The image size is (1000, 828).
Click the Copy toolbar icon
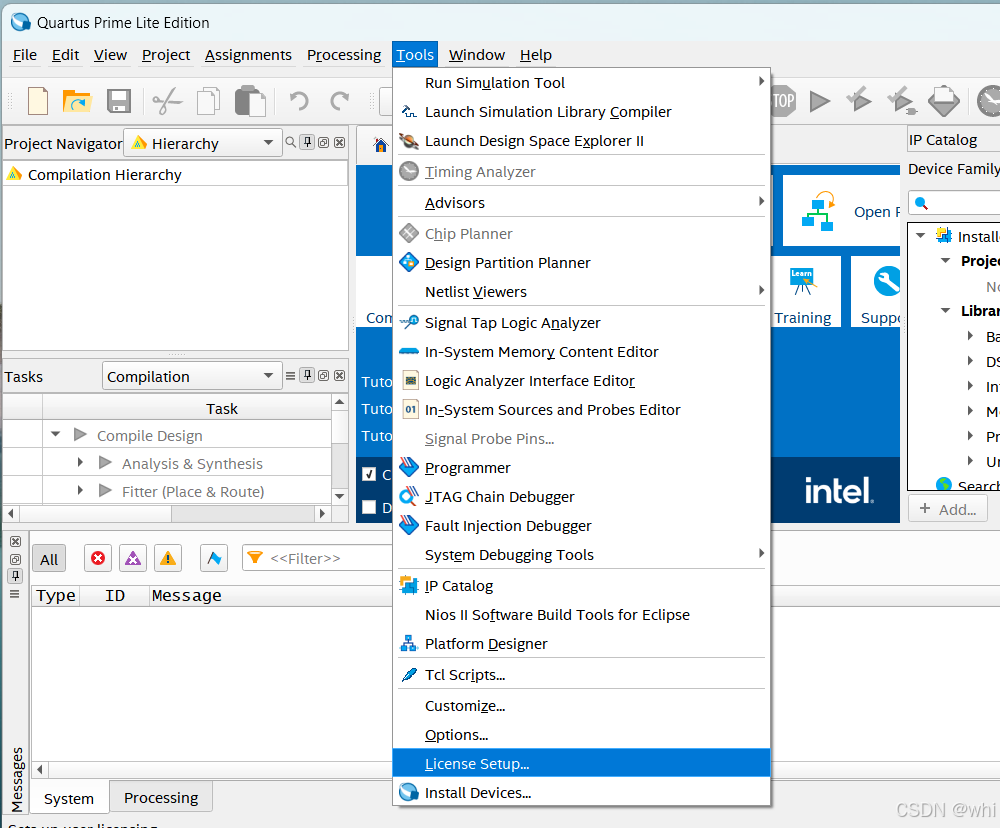click(x=209, y=101)
